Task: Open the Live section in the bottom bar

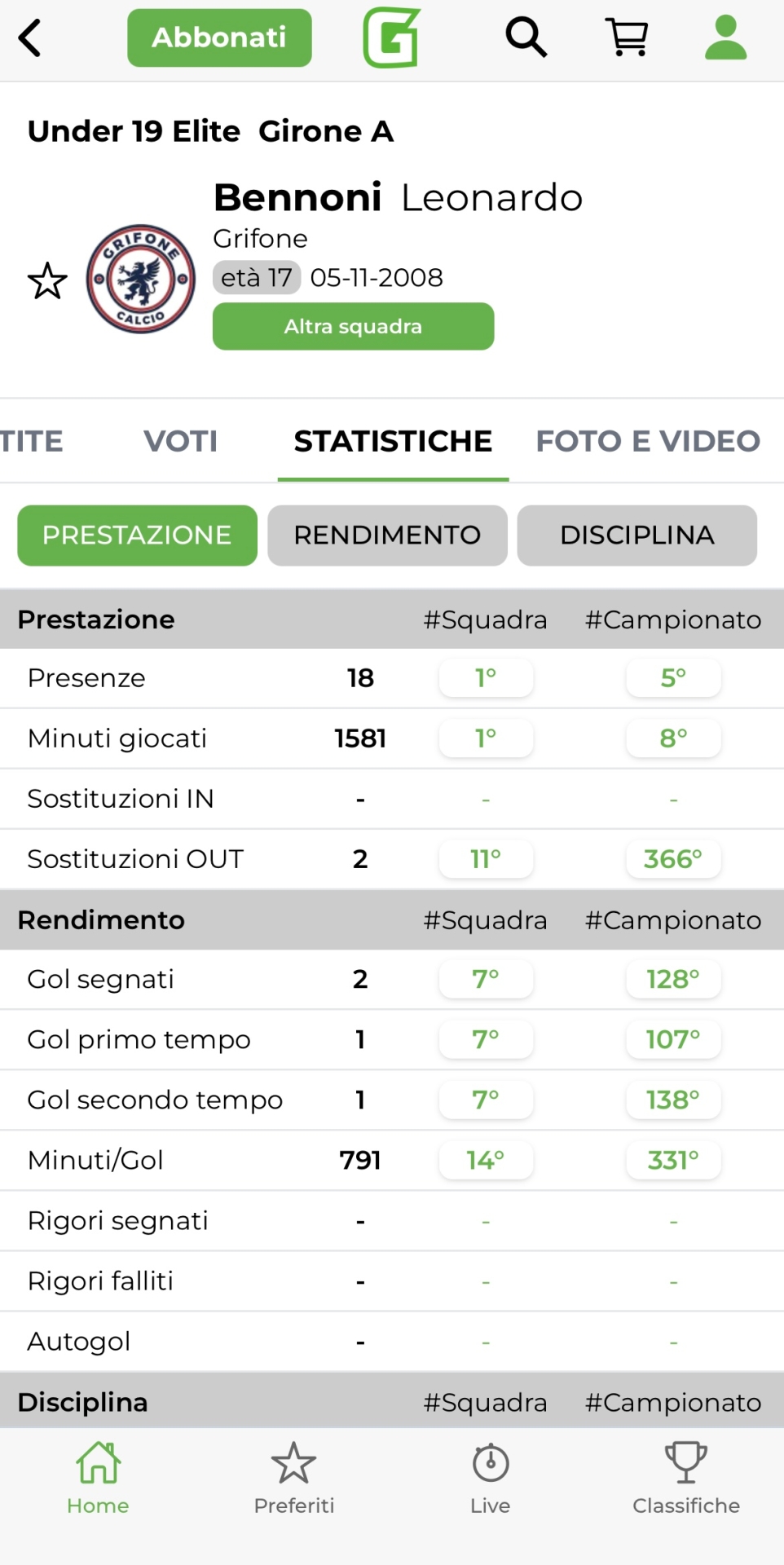Action: (490, 1477)
